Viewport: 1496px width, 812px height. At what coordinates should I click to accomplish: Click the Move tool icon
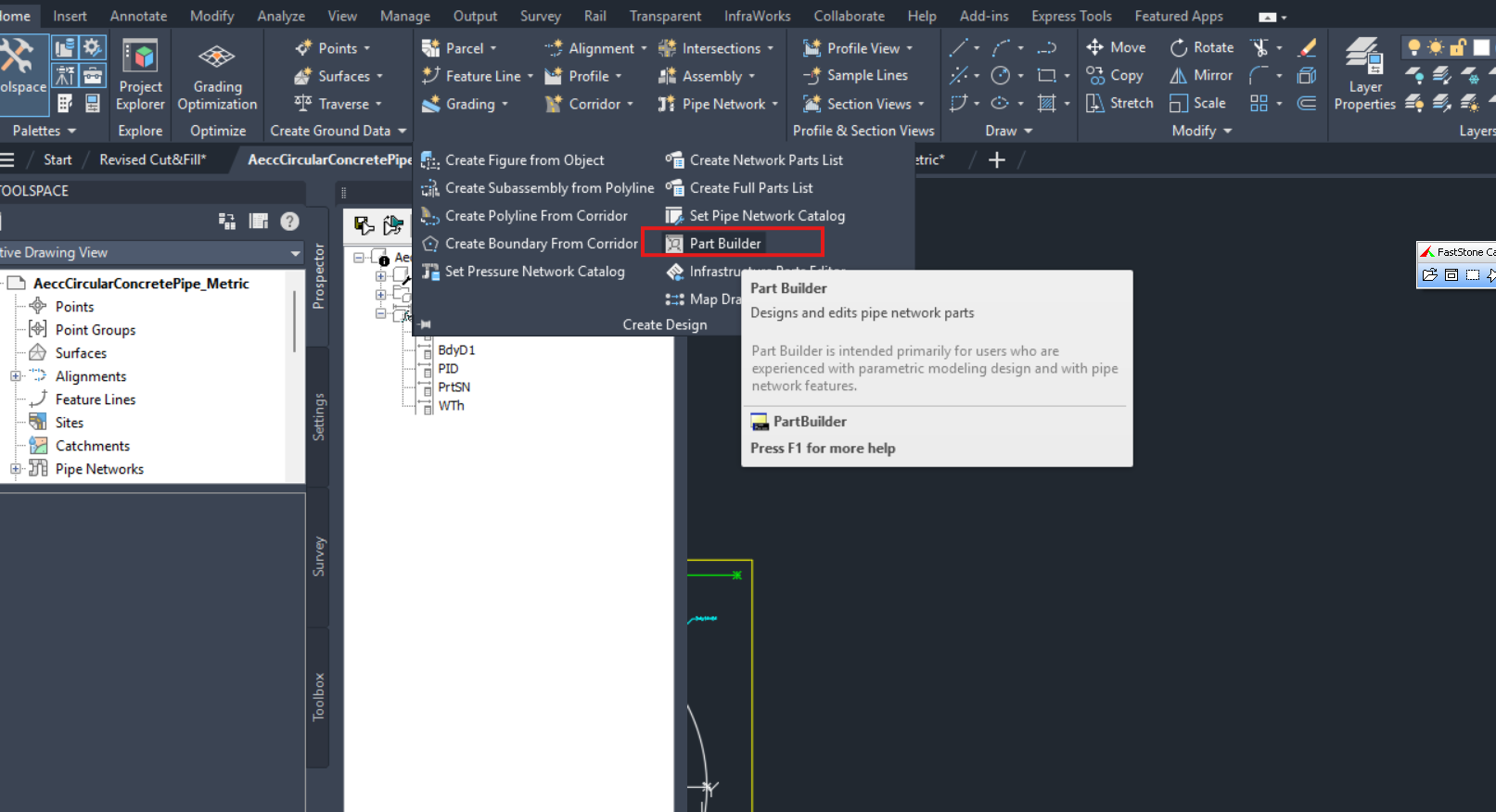coord(1095,47)
